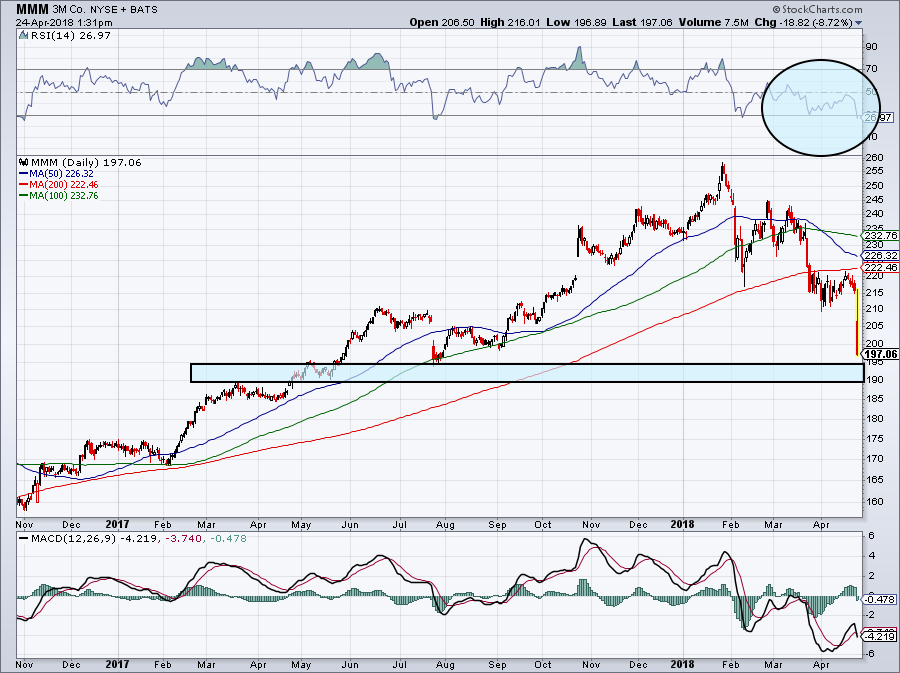Click the RSI(14) 26.97 legend label

70,35
